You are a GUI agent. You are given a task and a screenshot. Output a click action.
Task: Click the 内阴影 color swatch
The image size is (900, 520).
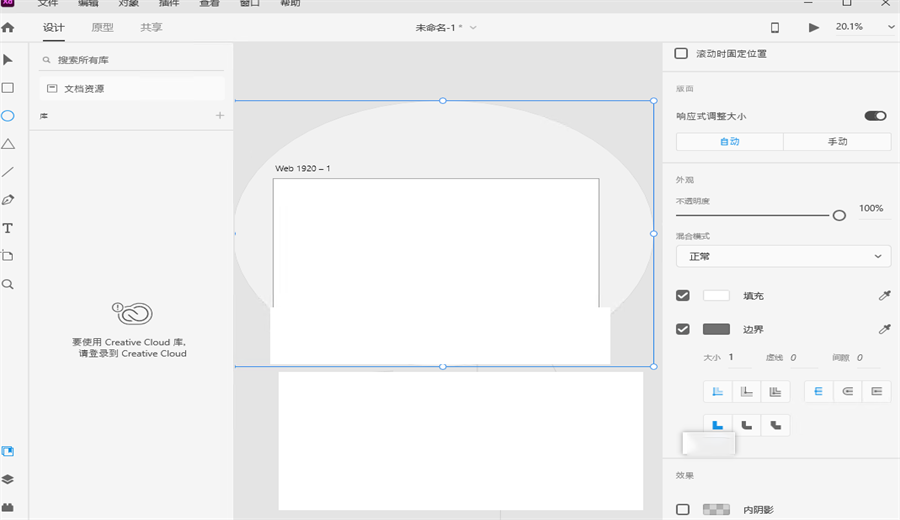716,509
